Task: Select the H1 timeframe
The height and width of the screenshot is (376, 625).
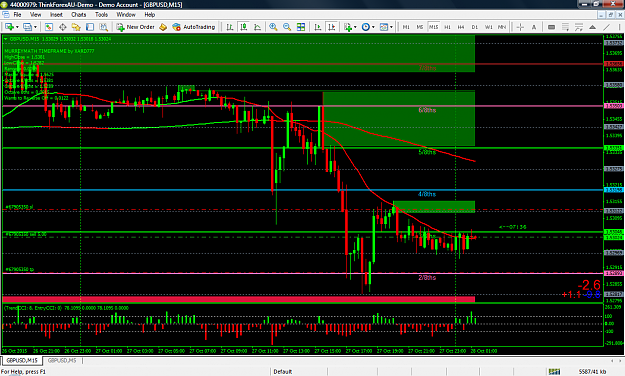Action: pyautogui.click(x=447, y=27)
